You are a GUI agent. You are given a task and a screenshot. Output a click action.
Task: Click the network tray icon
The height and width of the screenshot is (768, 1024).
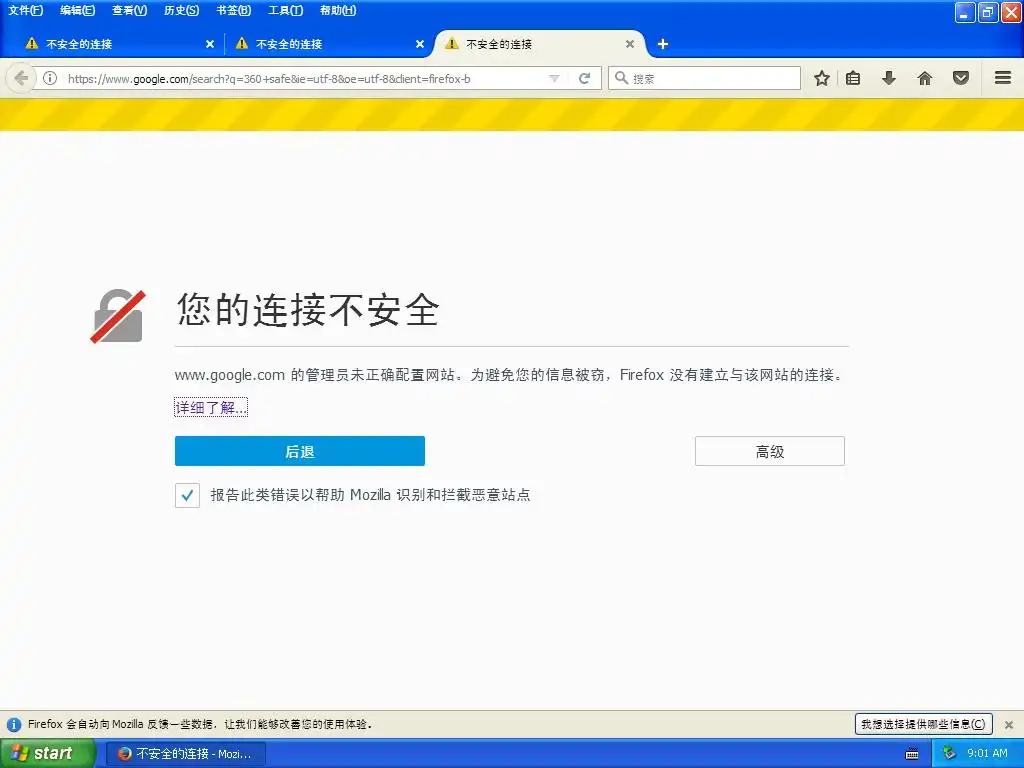[x=949, y=753]
